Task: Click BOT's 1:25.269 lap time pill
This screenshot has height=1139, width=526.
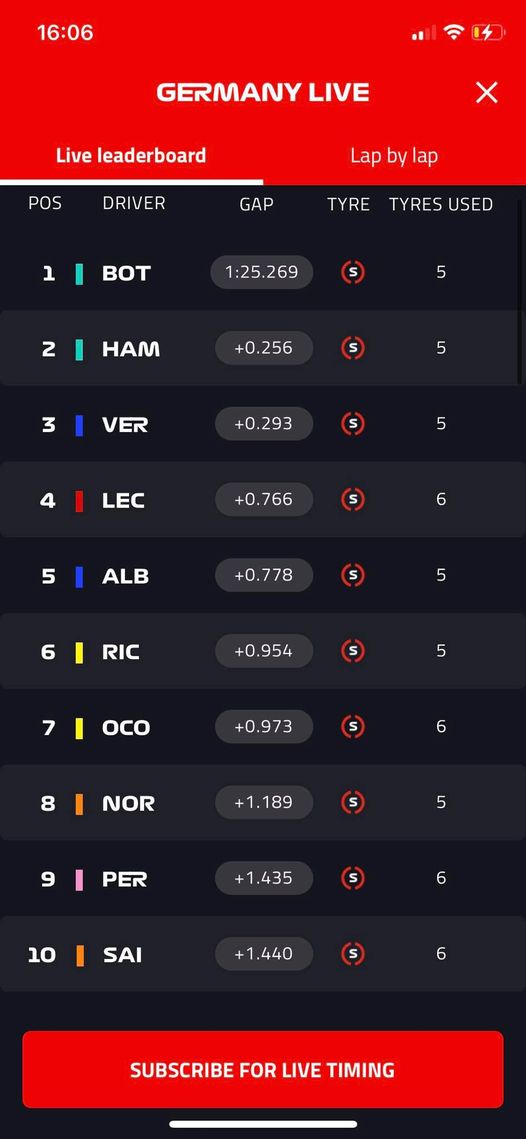Action: (262, 272)
